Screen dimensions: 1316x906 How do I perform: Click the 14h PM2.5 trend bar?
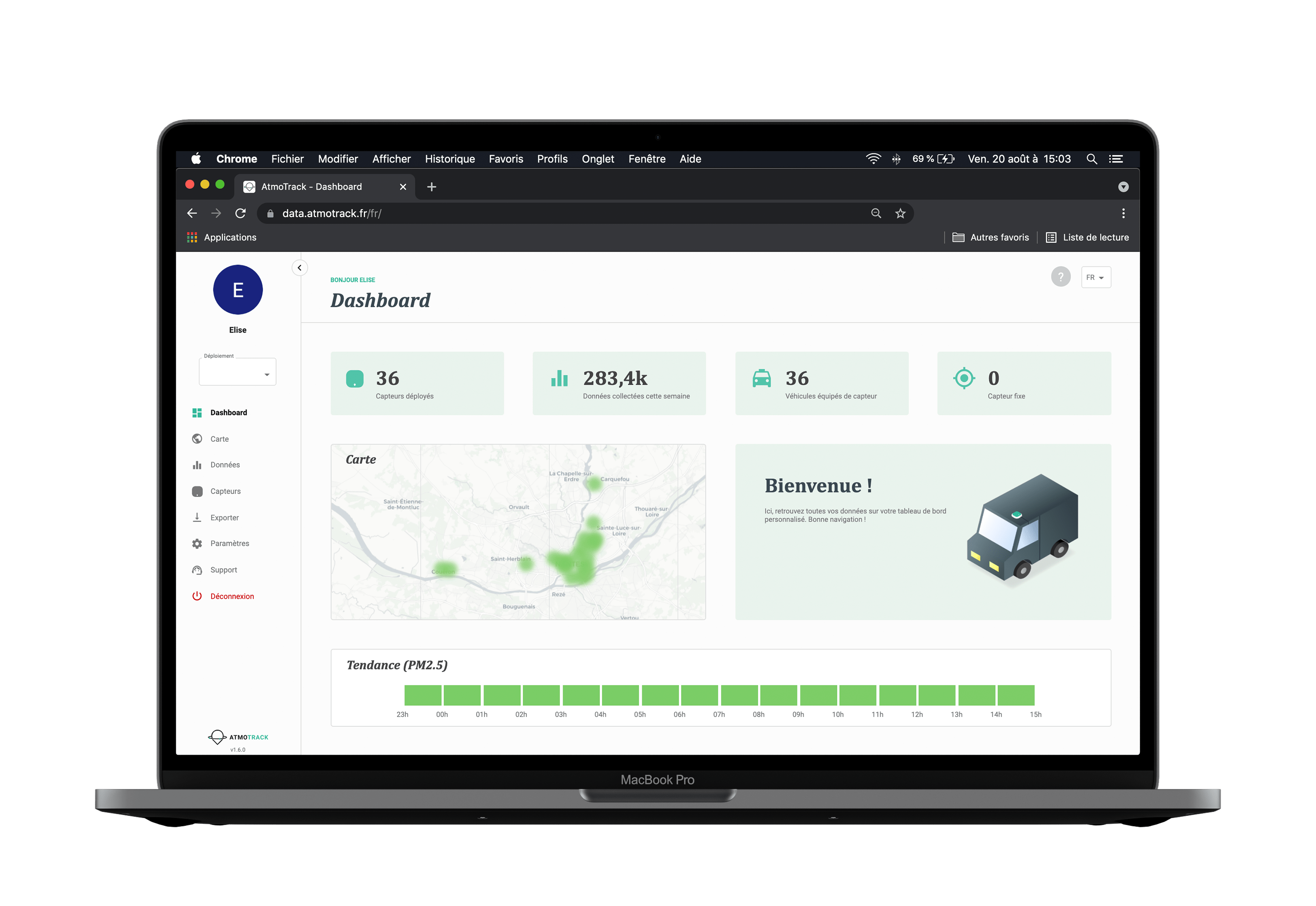(x=1016, y=695)
